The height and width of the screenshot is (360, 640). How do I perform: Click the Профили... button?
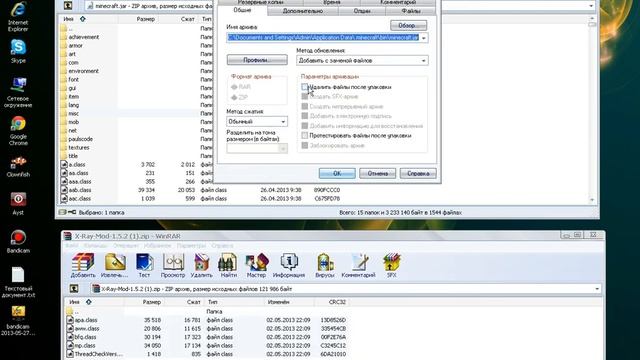[257, 60]
